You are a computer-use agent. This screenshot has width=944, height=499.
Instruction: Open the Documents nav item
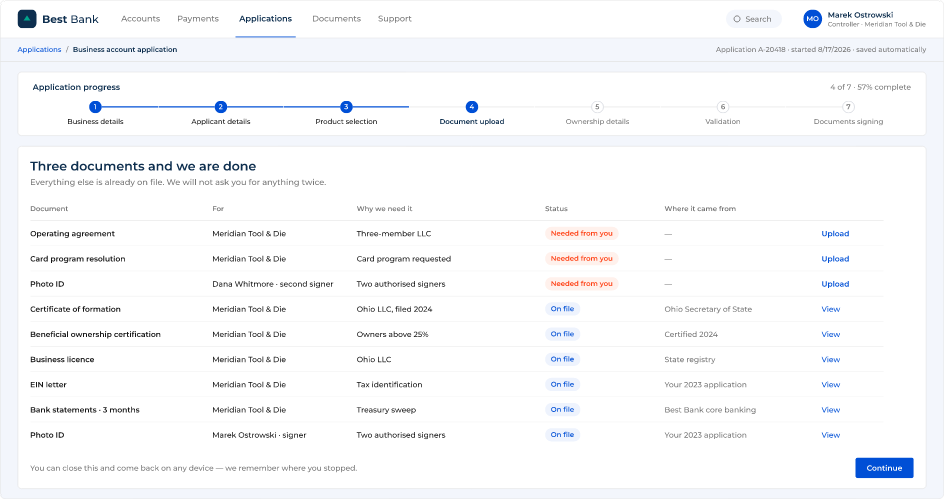[337, 19]
